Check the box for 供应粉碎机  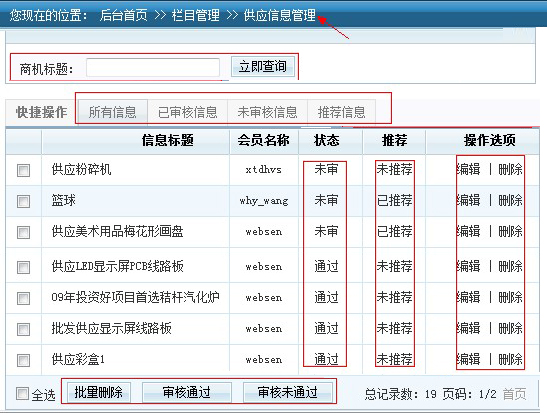coord(23,171)
